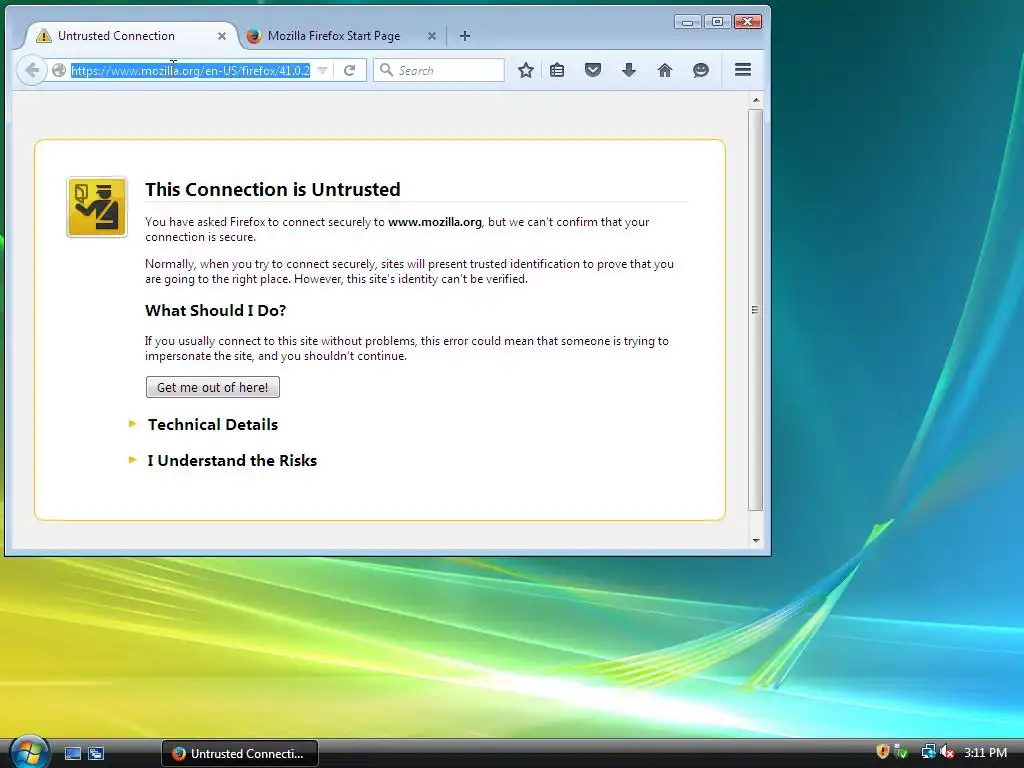
Task: Click the This Connection is Untrusted heading
Action: coord(272,189)
